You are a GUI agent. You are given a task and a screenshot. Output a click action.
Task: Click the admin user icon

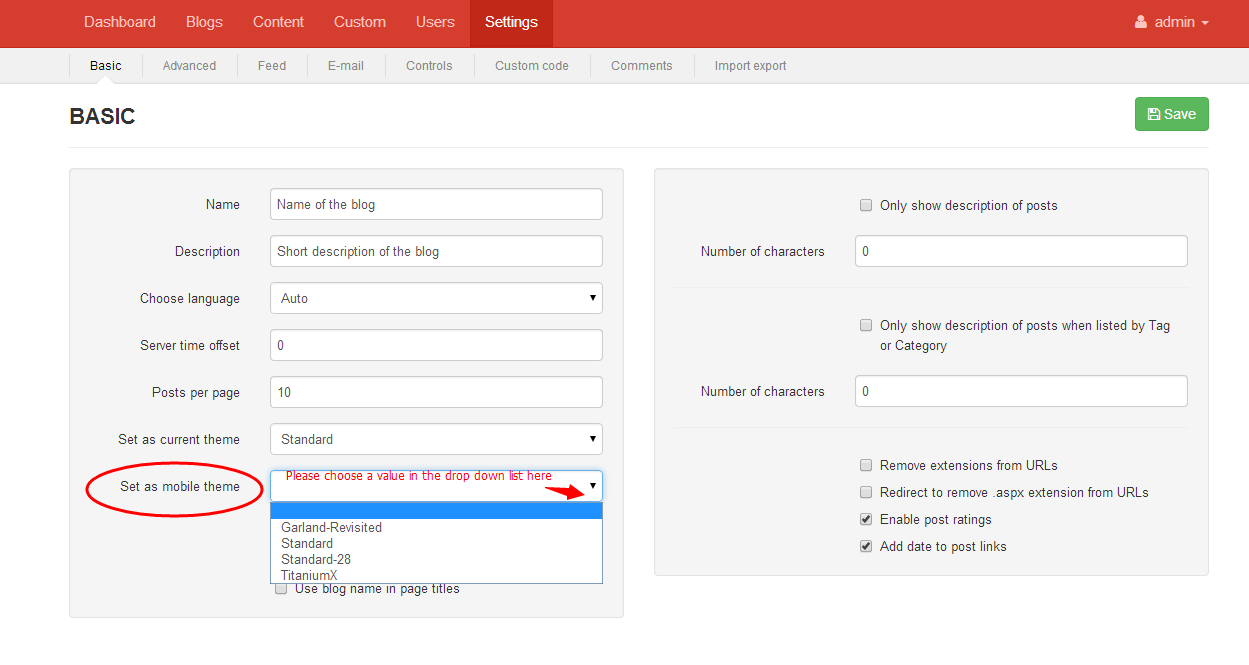point(1141,22)
